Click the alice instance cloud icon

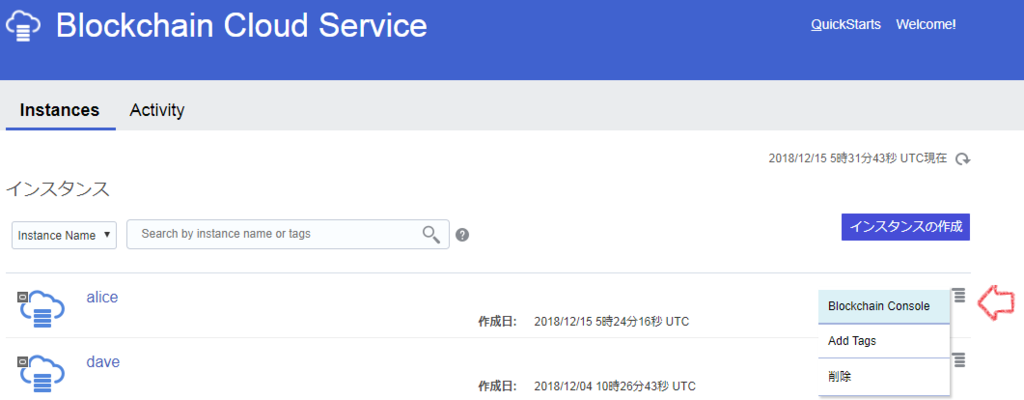(41, 308)
